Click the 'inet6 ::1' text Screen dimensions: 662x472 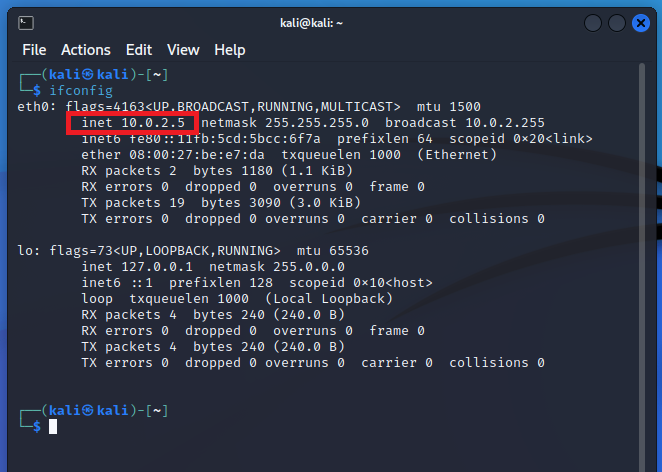point(117,283)
